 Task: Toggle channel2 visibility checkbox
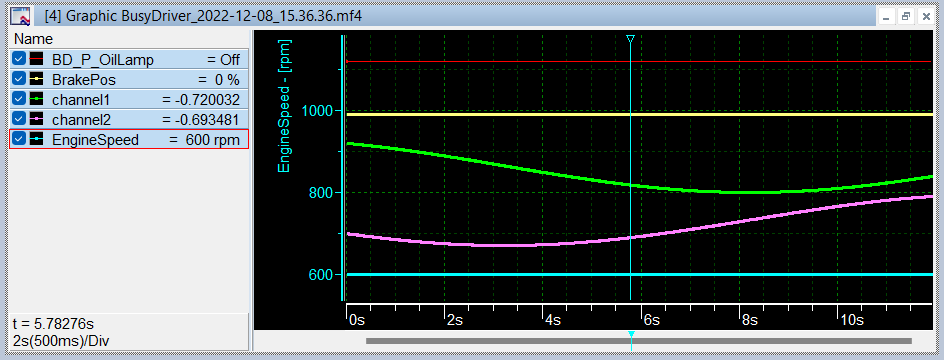19,119
